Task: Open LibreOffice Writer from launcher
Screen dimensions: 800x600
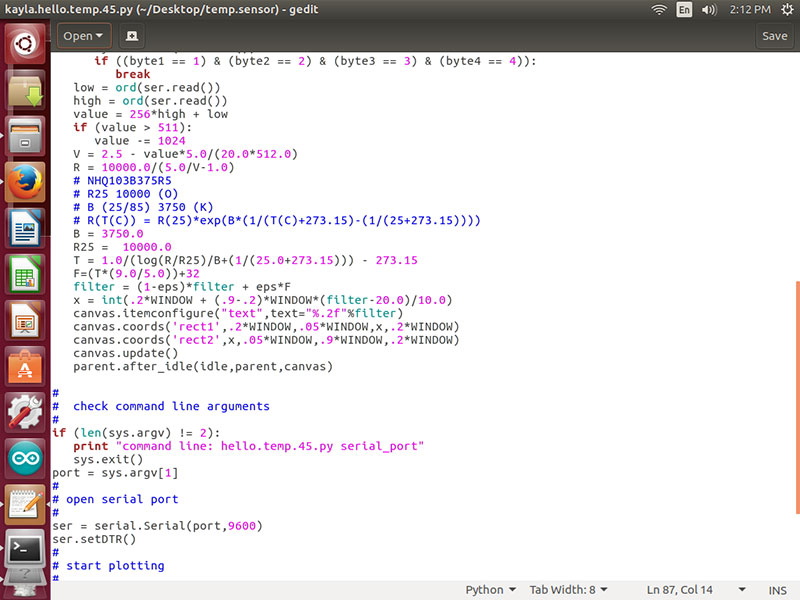Action: click(x=24, y=228)
